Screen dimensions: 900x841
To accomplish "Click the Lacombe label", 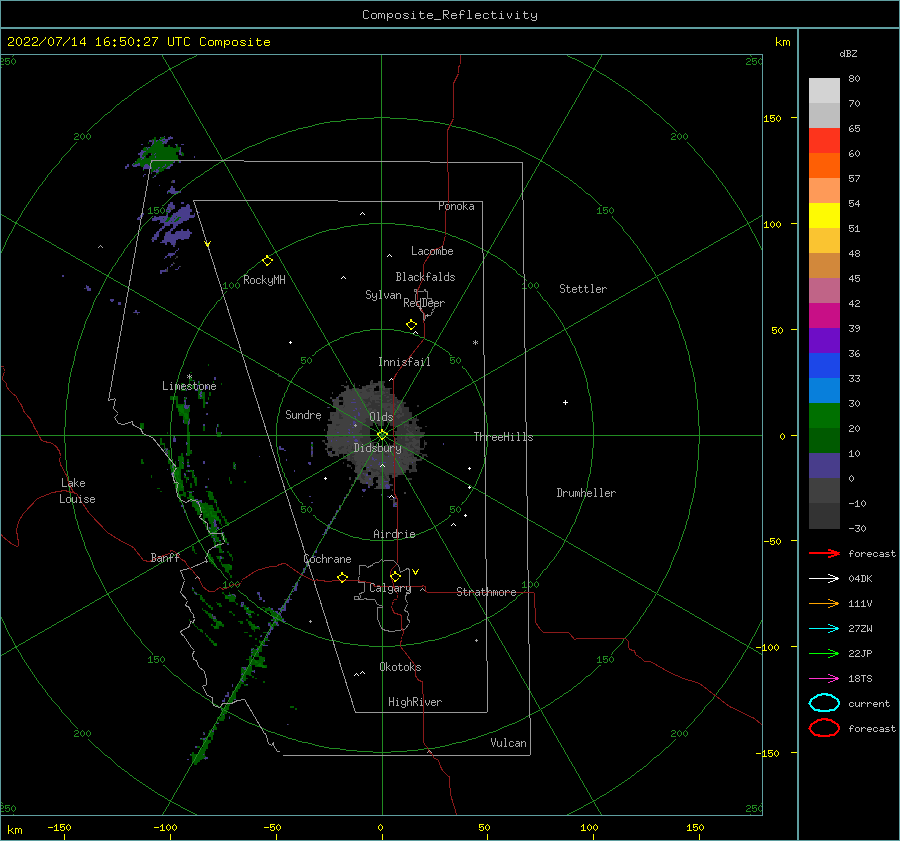I will click(432, 251).
